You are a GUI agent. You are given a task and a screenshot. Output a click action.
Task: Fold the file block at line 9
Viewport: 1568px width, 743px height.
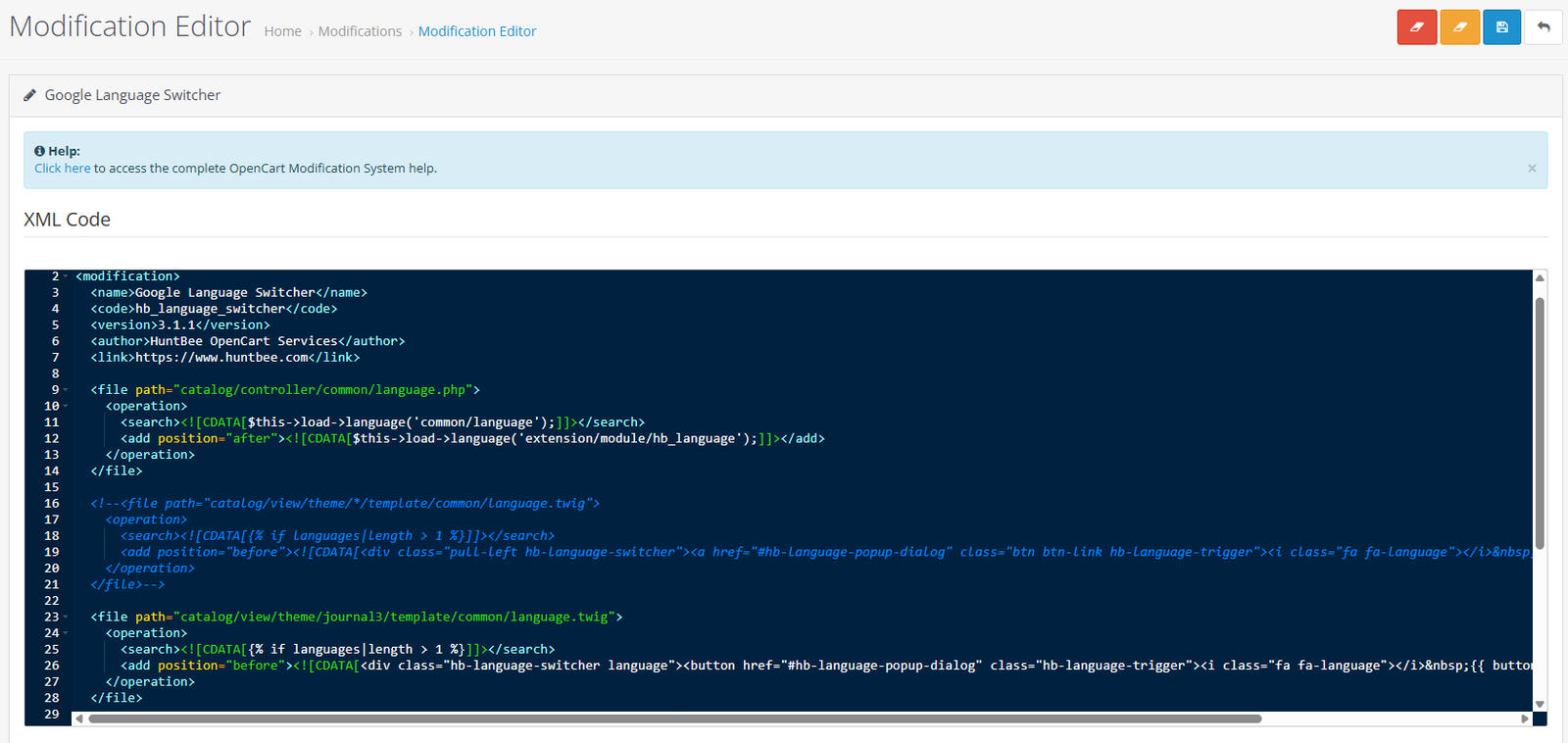pyautogui.click(x=66, y=390)
